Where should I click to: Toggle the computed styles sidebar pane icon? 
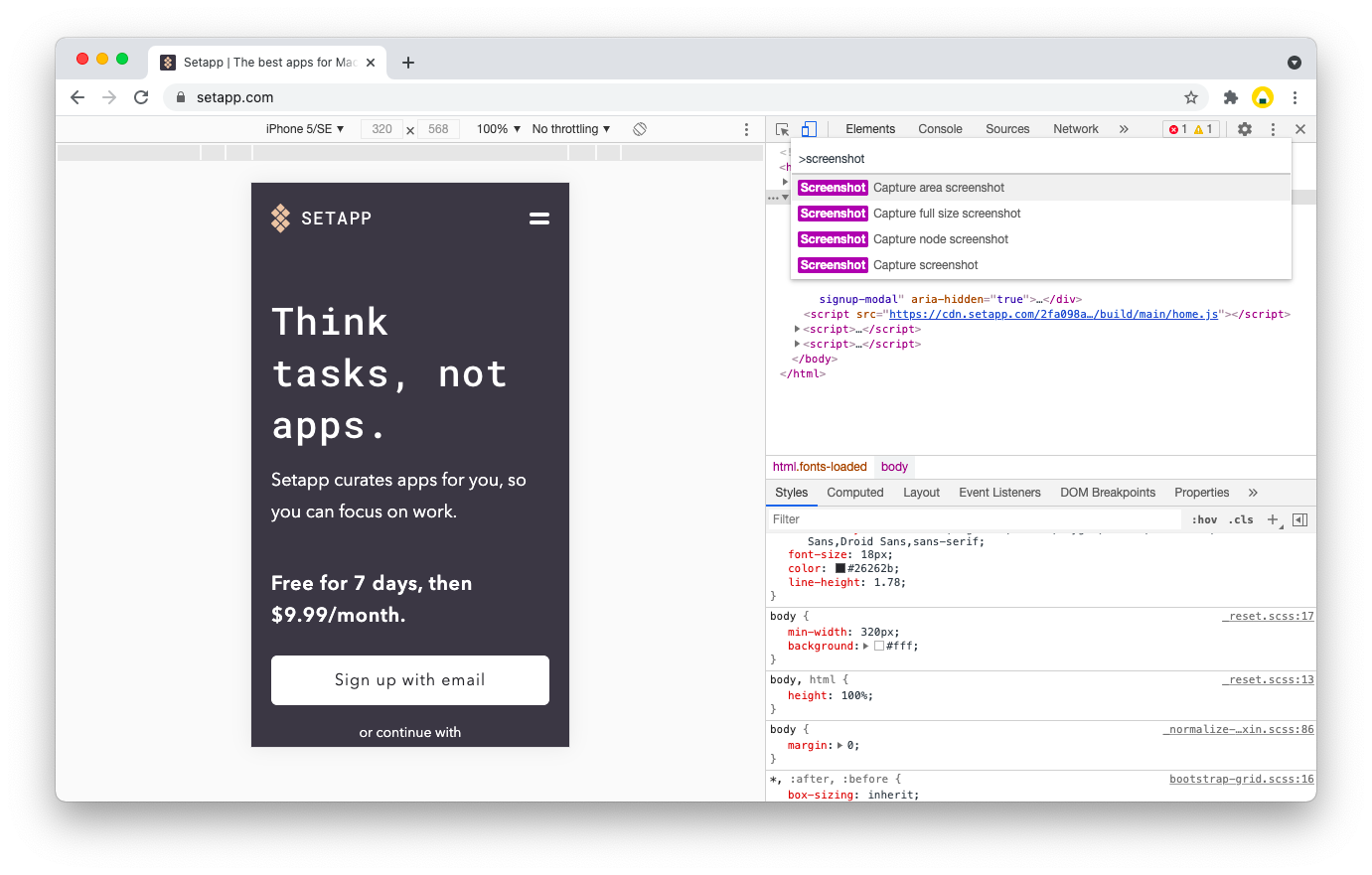(1300, 519)
